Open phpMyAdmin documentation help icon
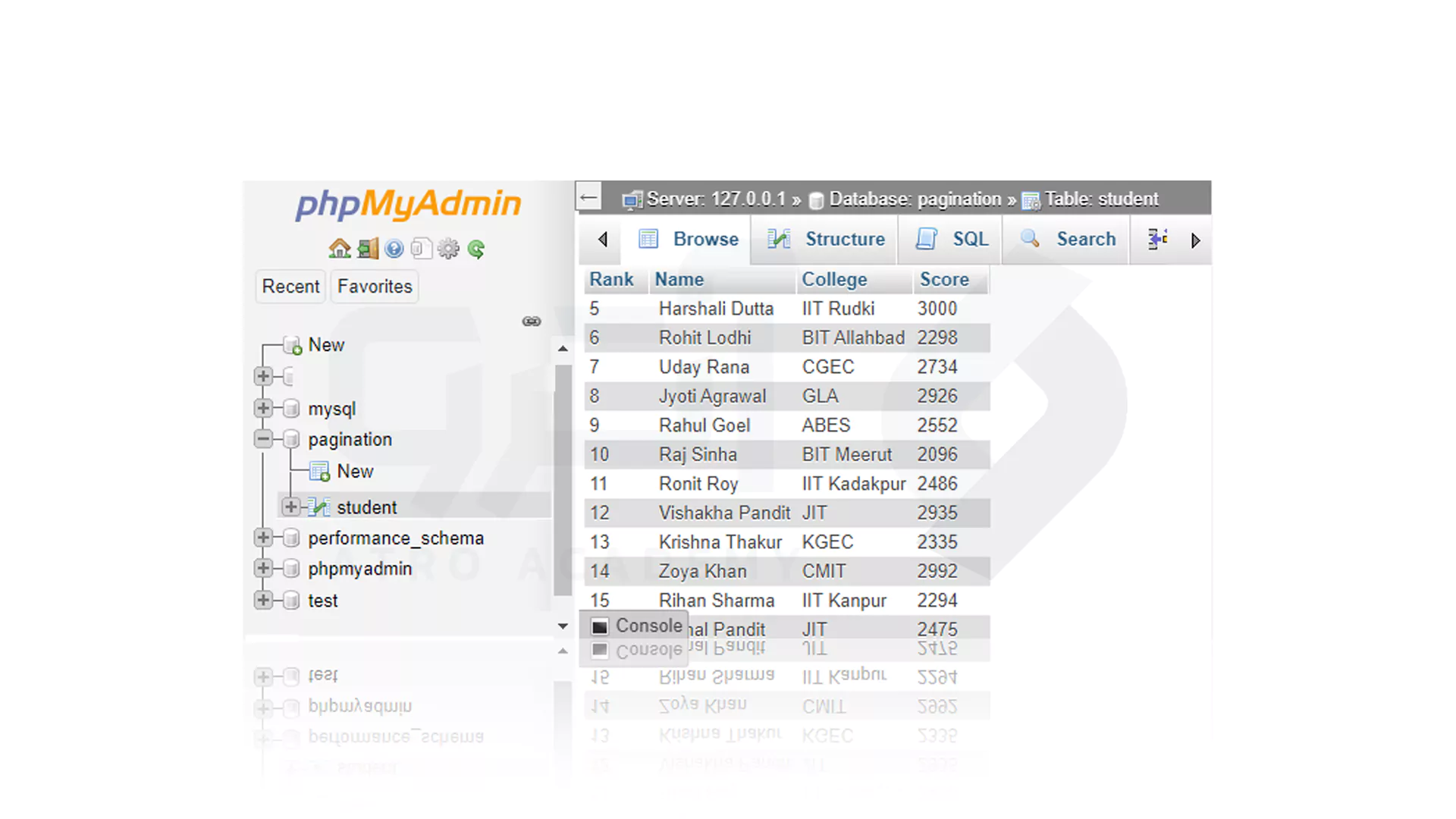Screen dimensions: 1456x819 point(394,248)
